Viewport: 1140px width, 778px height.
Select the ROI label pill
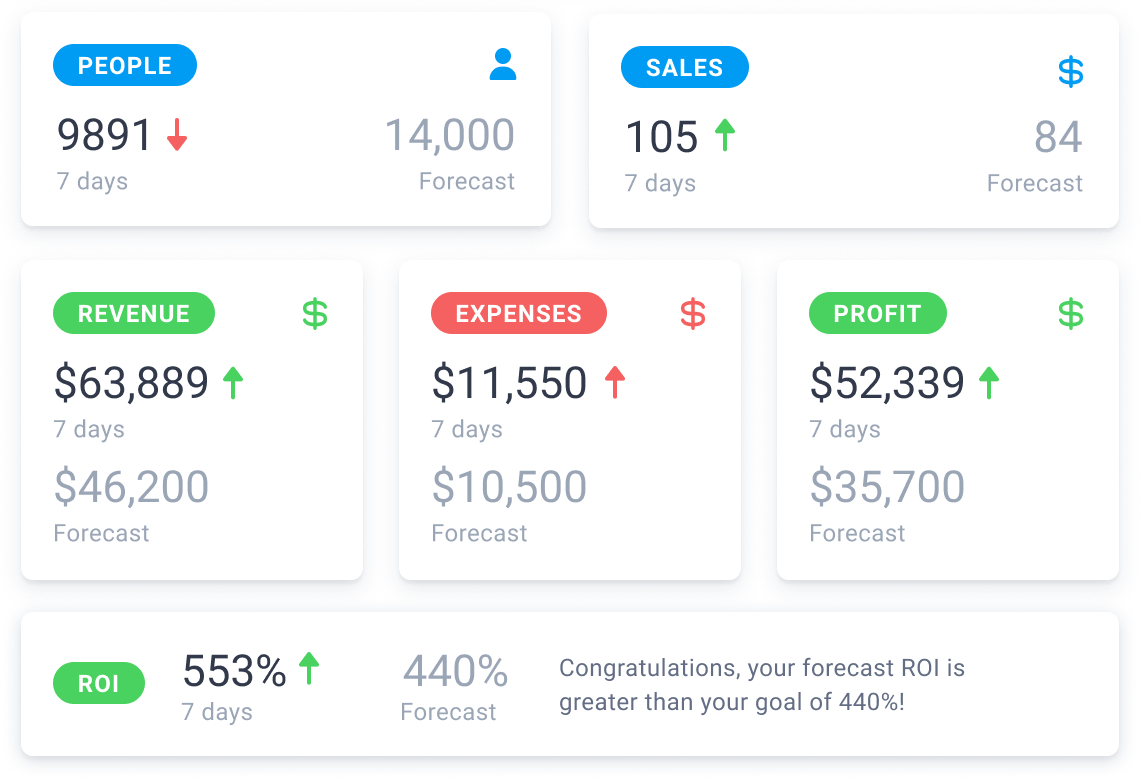coord(99,683)
